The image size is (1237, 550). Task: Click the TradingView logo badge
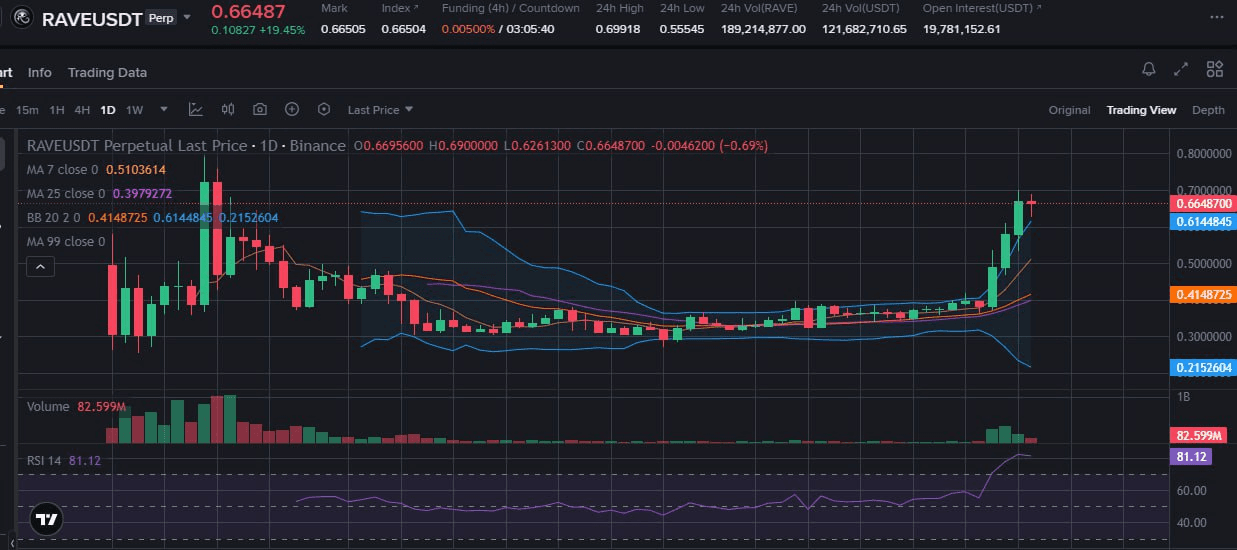(x=45, y=519)
